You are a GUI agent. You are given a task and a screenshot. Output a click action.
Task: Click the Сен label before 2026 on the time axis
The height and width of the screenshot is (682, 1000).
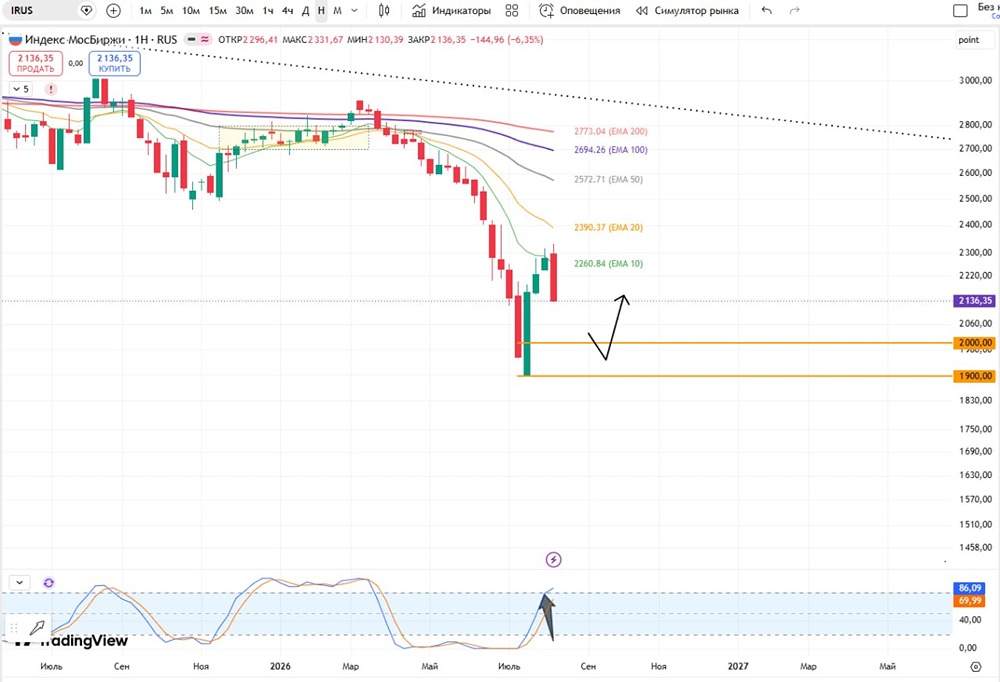(x=121, y=666)
